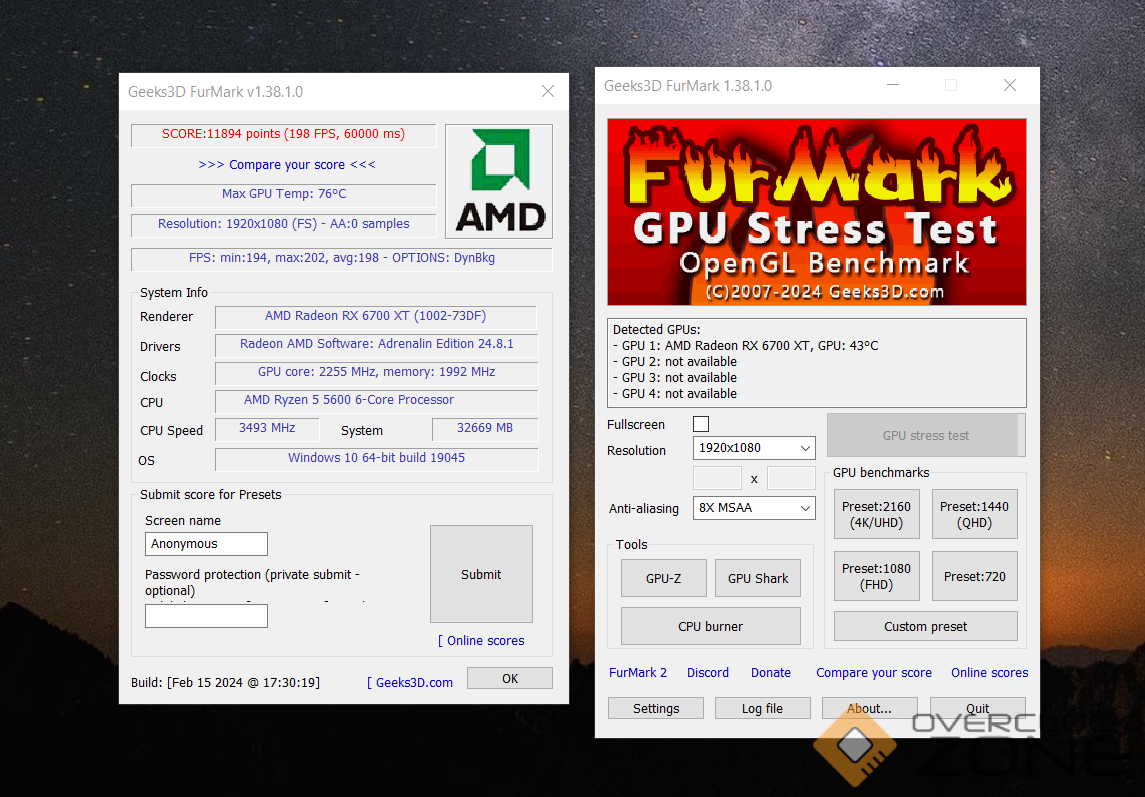Viewport: 1145px width, 797px height.
Task: Run the Preset:720 benchmark
Action: [x=974, y=576]
